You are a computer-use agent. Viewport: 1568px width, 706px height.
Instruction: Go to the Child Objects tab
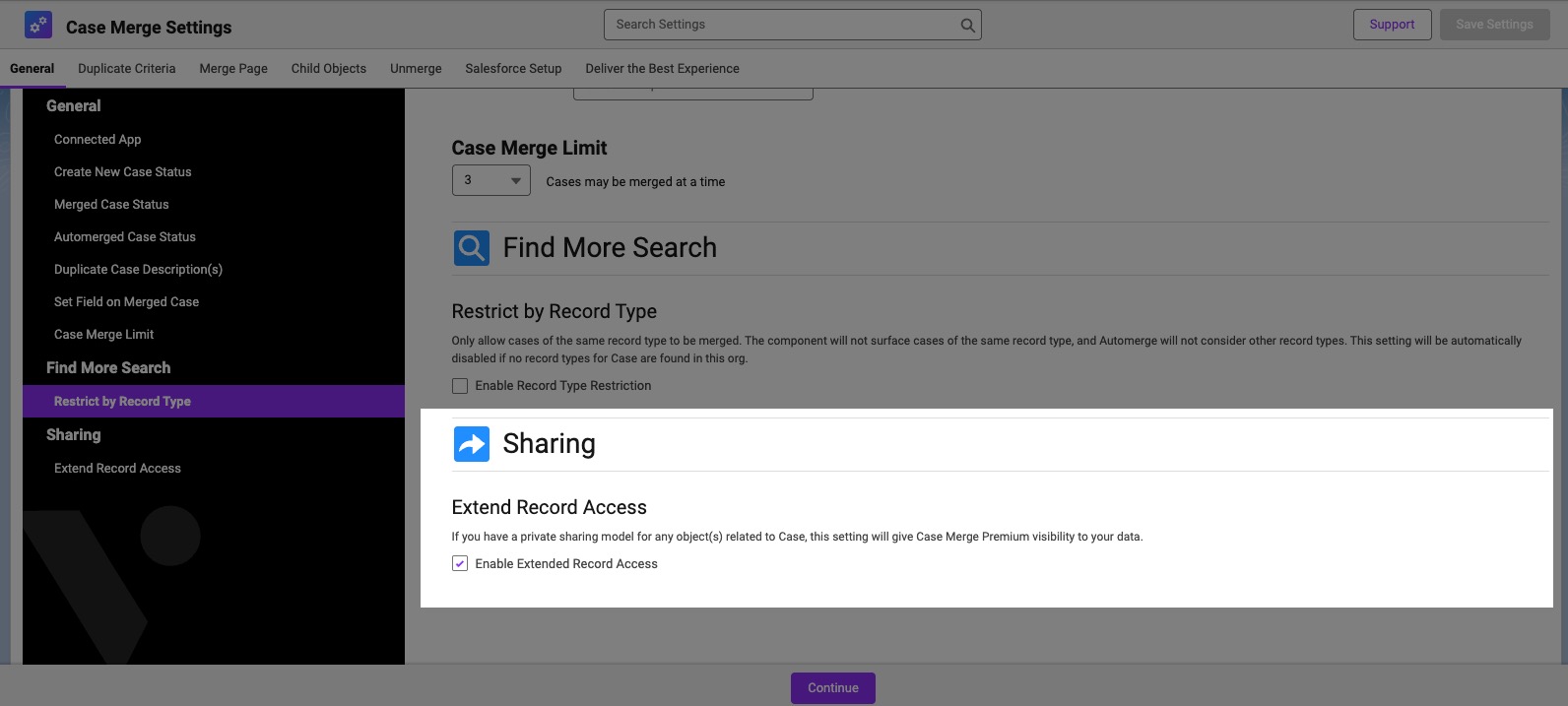coord(329,69)
